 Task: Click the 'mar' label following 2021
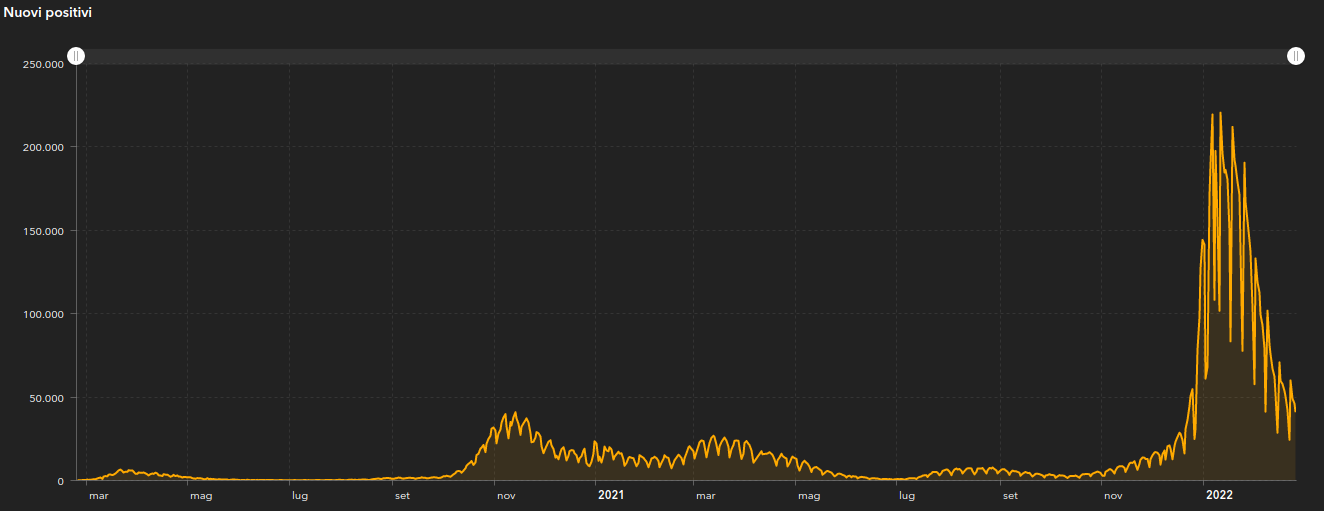pyautogui.click(x=705, y=495)
